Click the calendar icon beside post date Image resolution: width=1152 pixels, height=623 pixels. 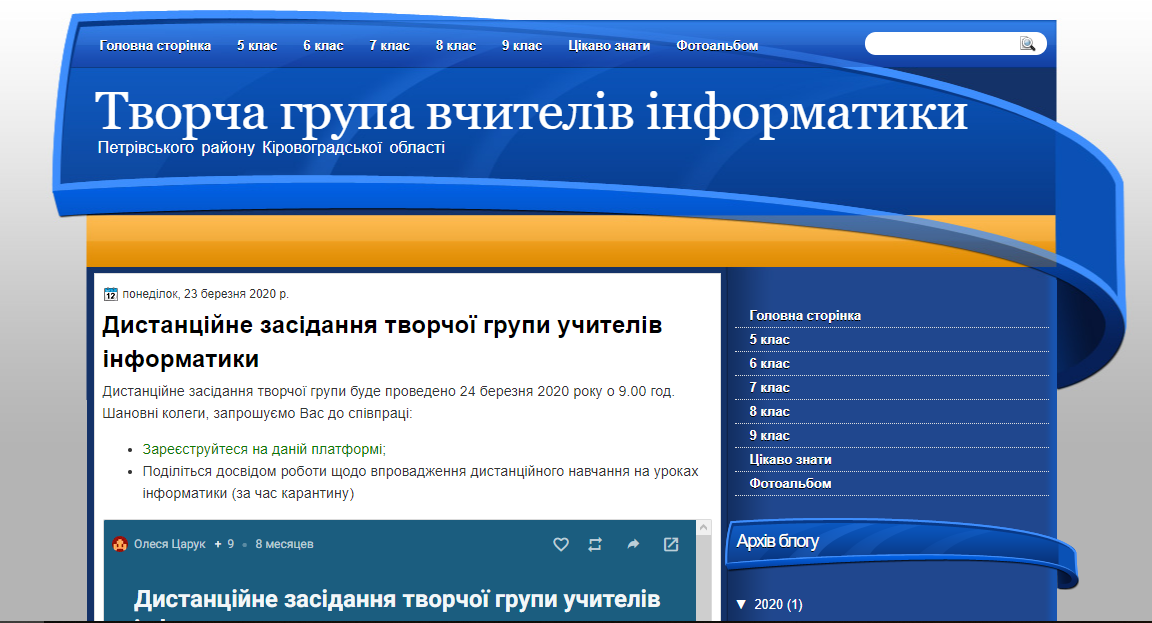111,294
